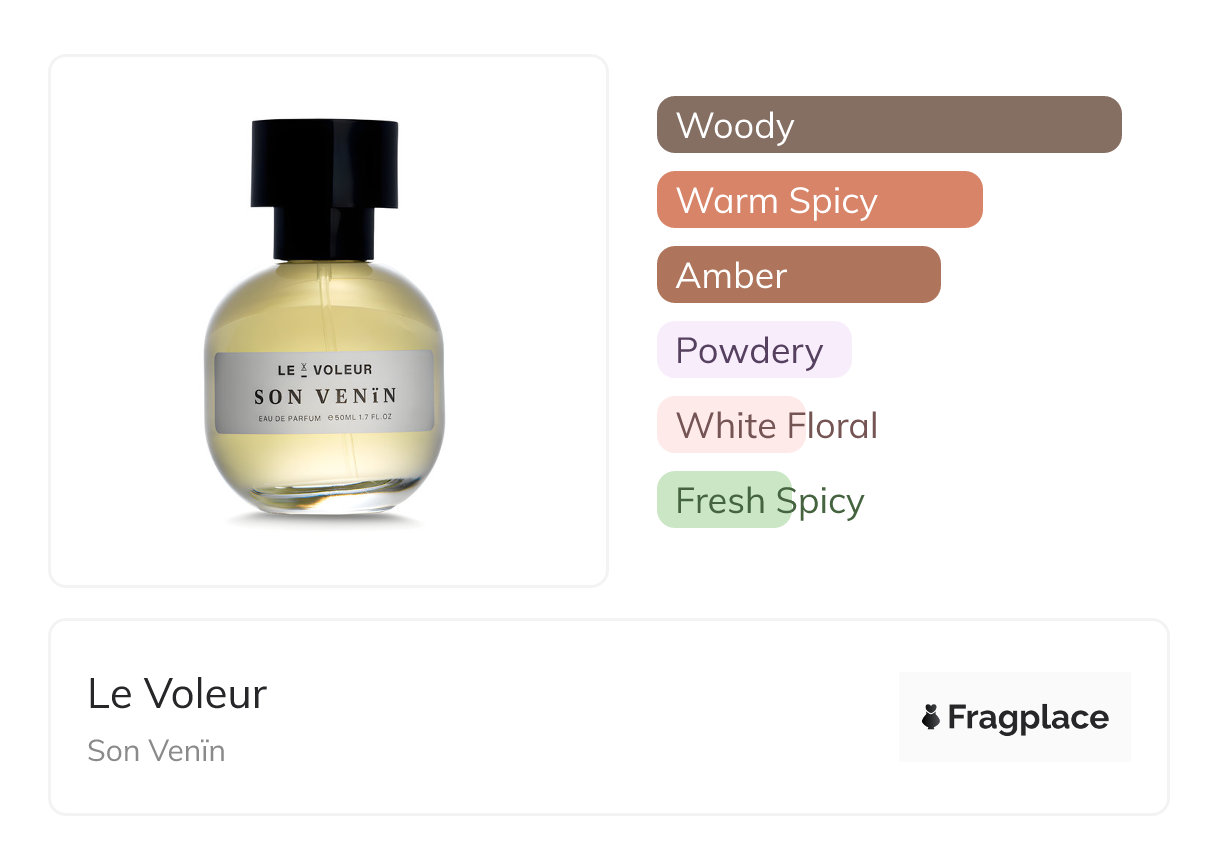Click the Fragplace bottle logo icon
Image resolution: width=1218 pixels, height=864 pixels.
pos(931,717)
